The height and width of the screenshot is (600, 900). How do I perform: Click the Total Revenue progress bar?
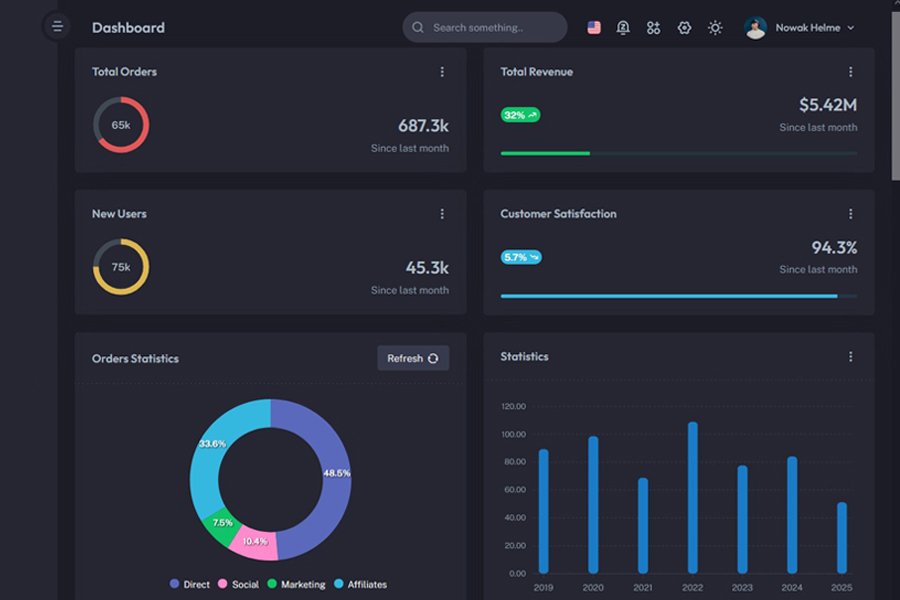click(678, 153)
